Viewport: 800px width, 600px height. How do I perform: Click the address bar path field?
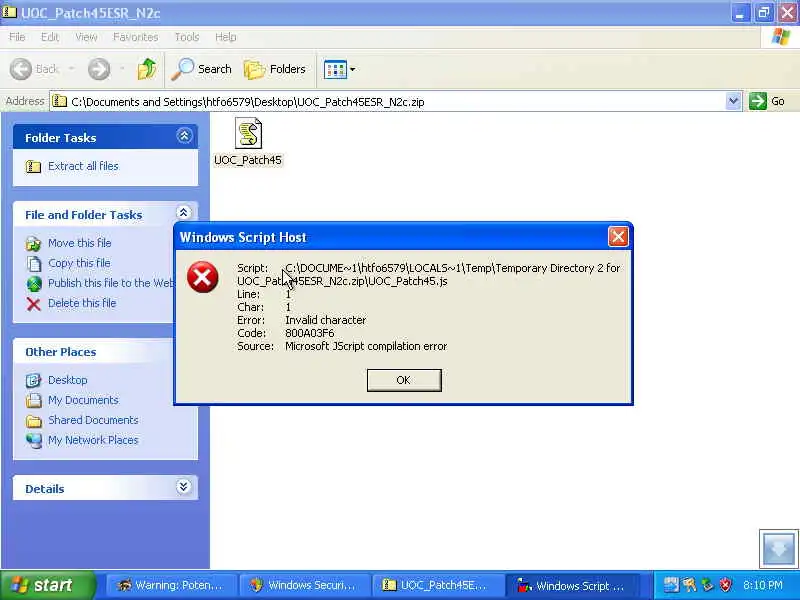pos(395,102)
